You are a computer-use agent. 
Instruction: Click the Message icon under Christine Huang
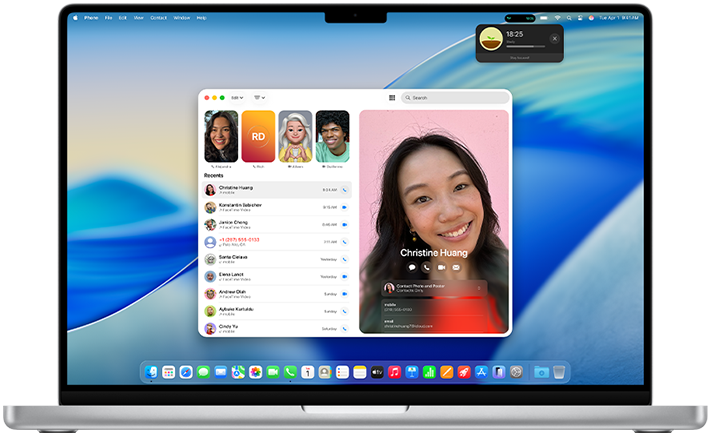[412, 267]
